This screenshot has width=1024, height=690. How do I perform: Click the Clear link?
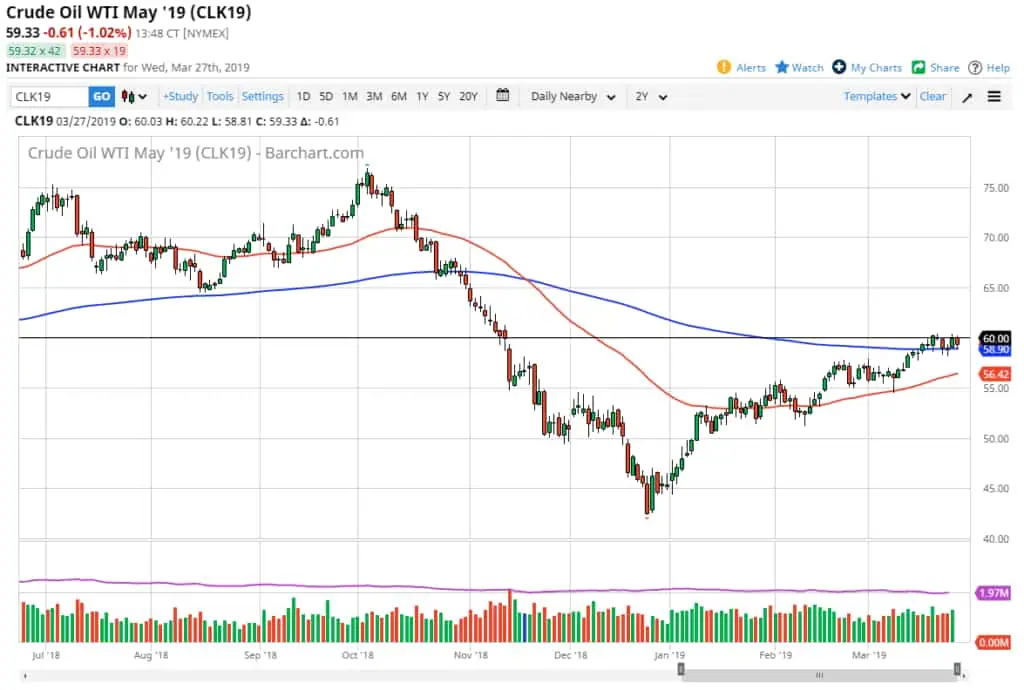coord(933,97)
